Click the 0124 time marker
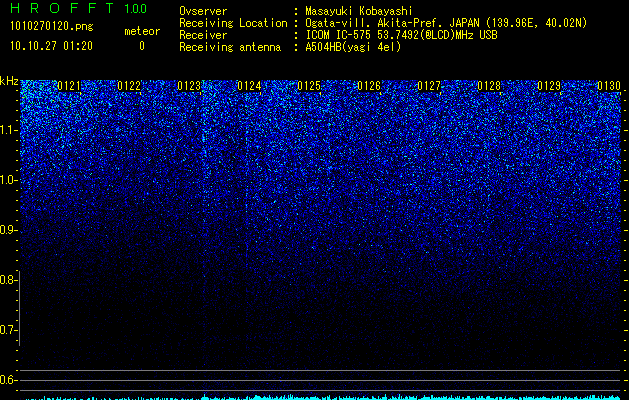 click(249, 86)
